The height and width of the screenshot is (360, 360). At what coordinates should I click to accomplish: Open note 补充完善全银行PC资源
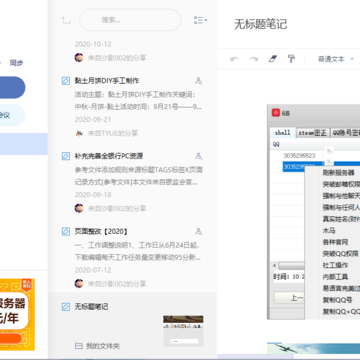pos(109,156)
